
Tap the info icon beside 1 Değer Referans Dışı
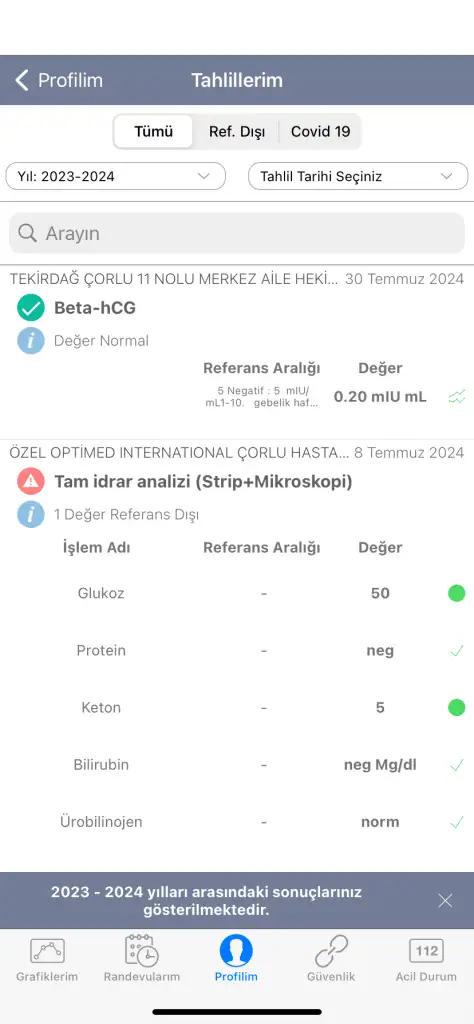(31, 515)
